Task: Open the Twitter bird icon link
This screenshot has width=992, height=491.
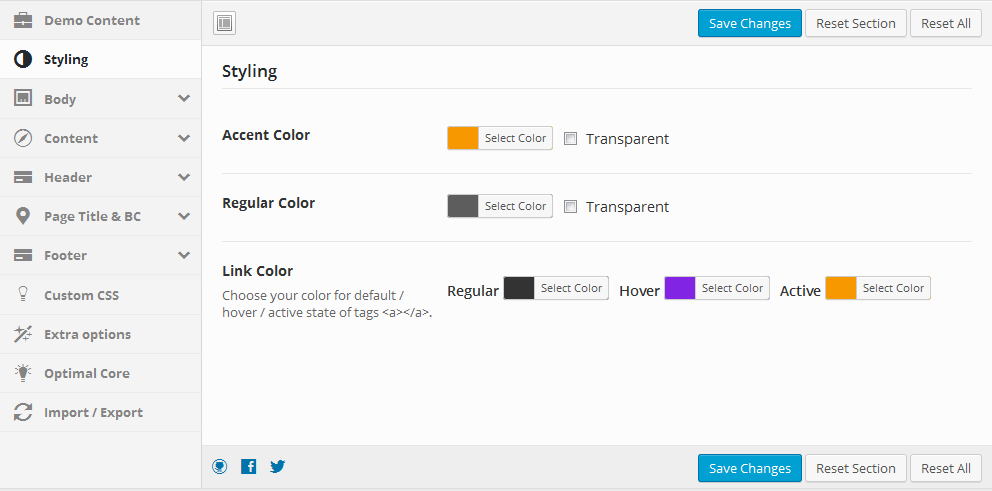Action: click(278, 467)
